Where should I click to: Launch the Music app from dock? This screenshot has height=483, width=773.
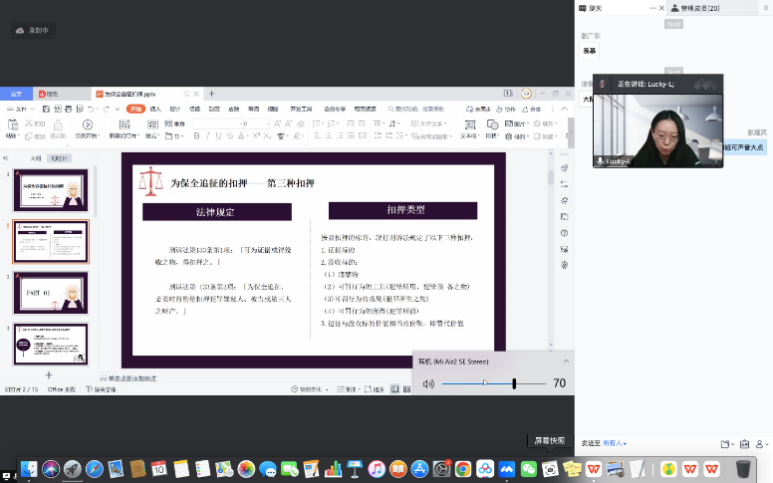[376, 468]
